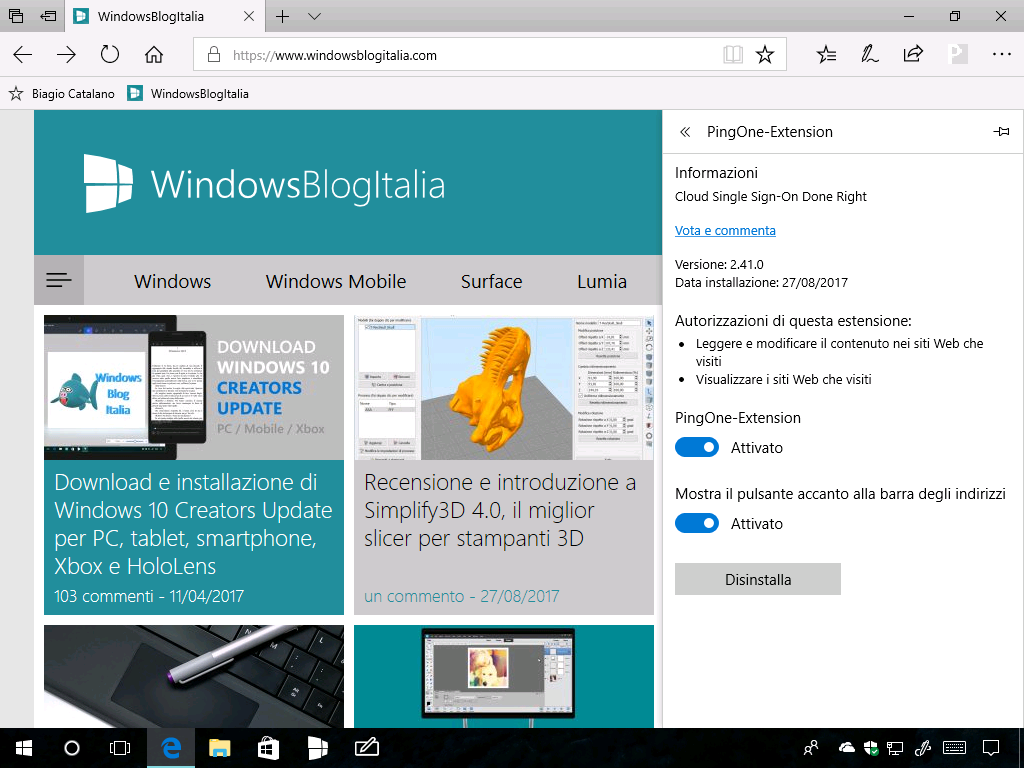Open Windows Defender shield tray icon
Screen dimensions: 1024x768
(871, 748)
